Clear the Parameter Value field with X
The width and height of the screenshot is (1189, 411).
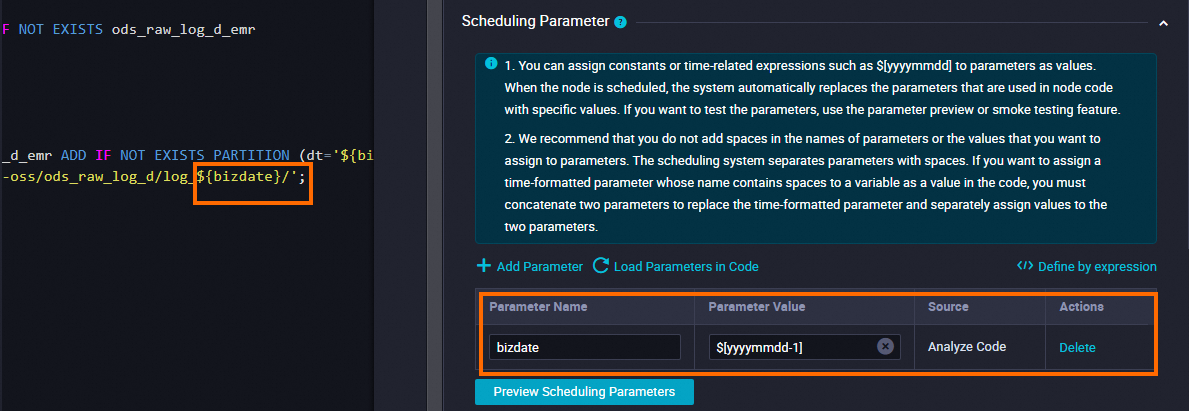[x=885, y=346]
